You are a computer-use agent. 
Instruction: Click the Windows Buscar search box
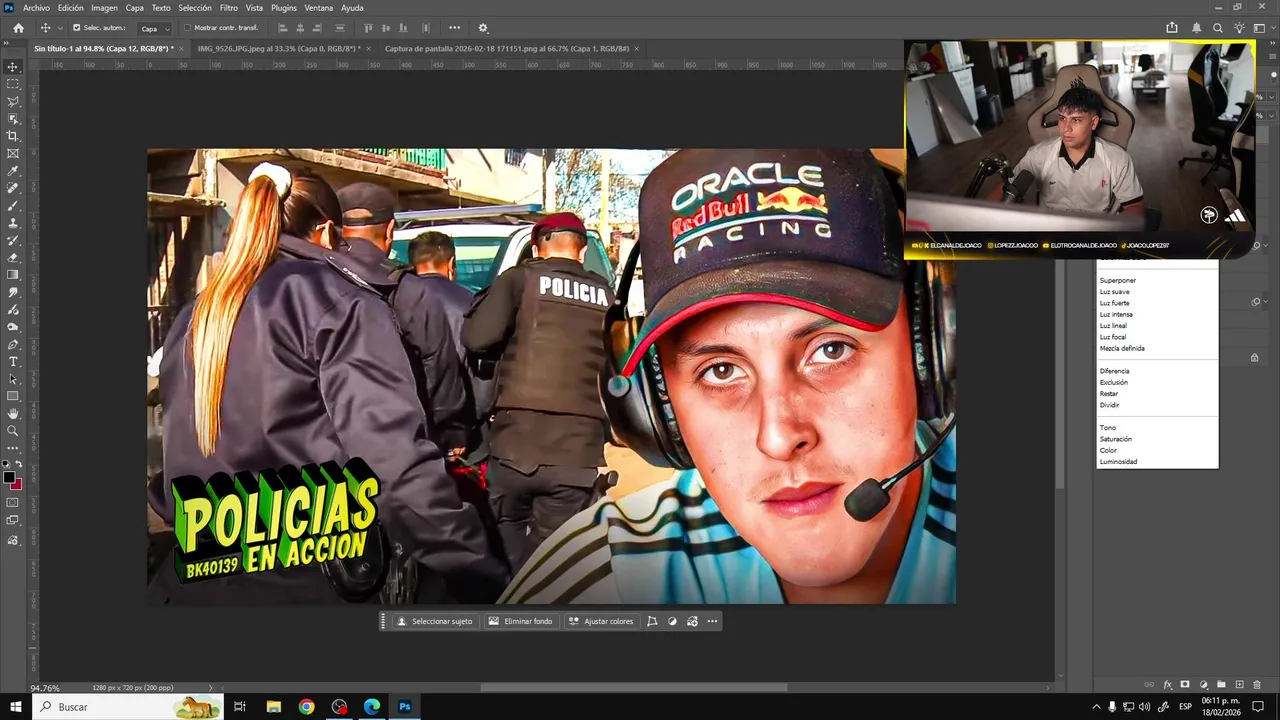click(x=128, y=707)
